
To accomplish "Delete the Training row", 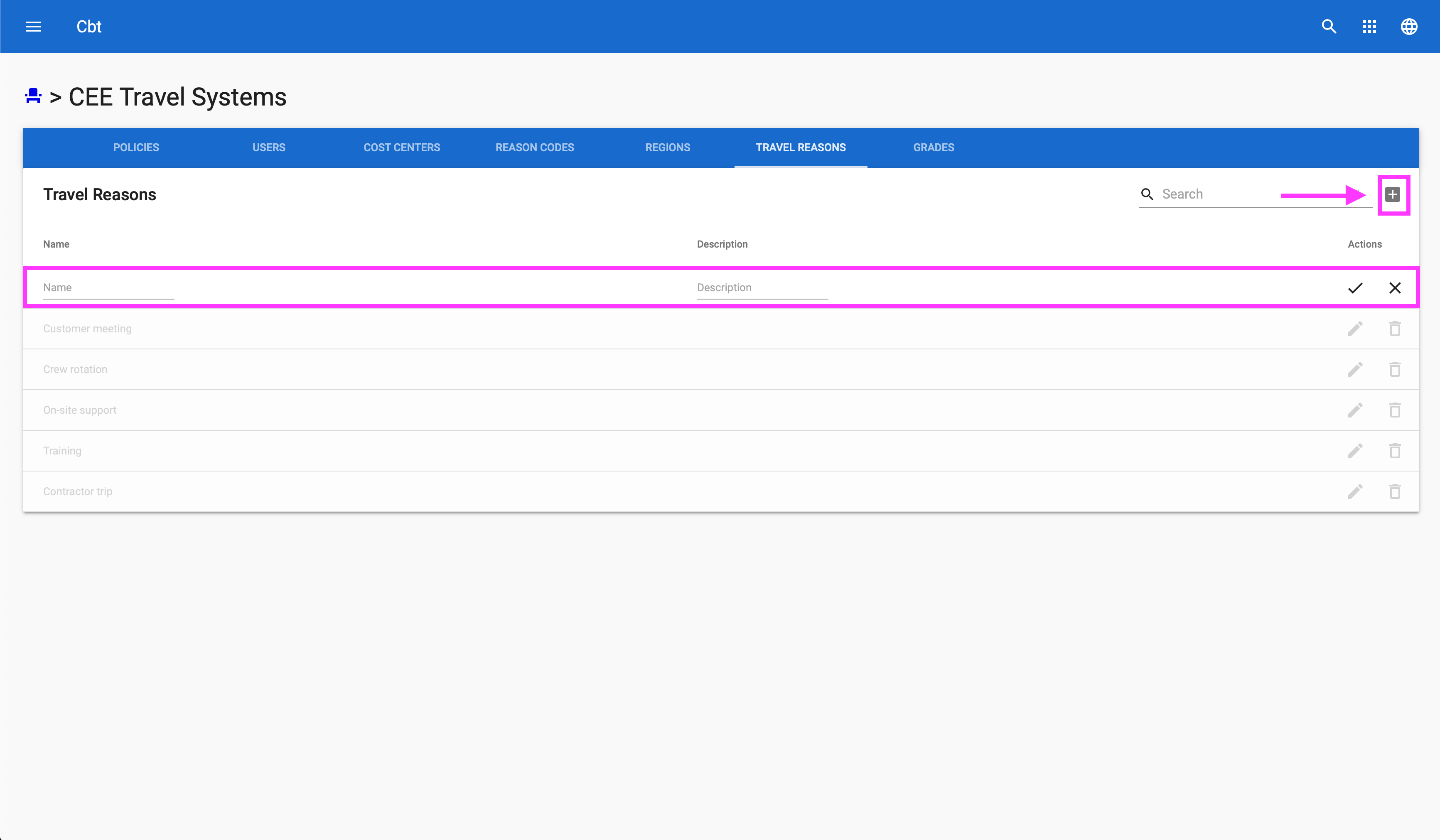I will coord(1395,451).
